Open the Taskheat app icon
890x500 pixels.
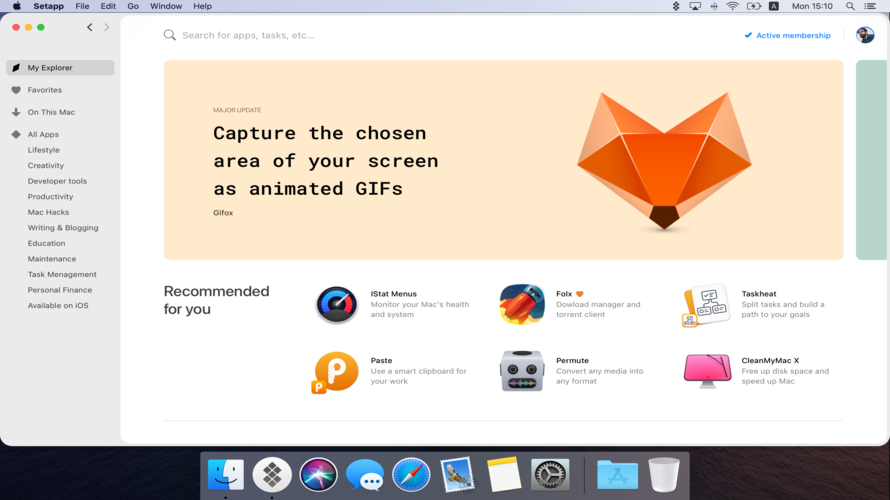tap(706, 305)
